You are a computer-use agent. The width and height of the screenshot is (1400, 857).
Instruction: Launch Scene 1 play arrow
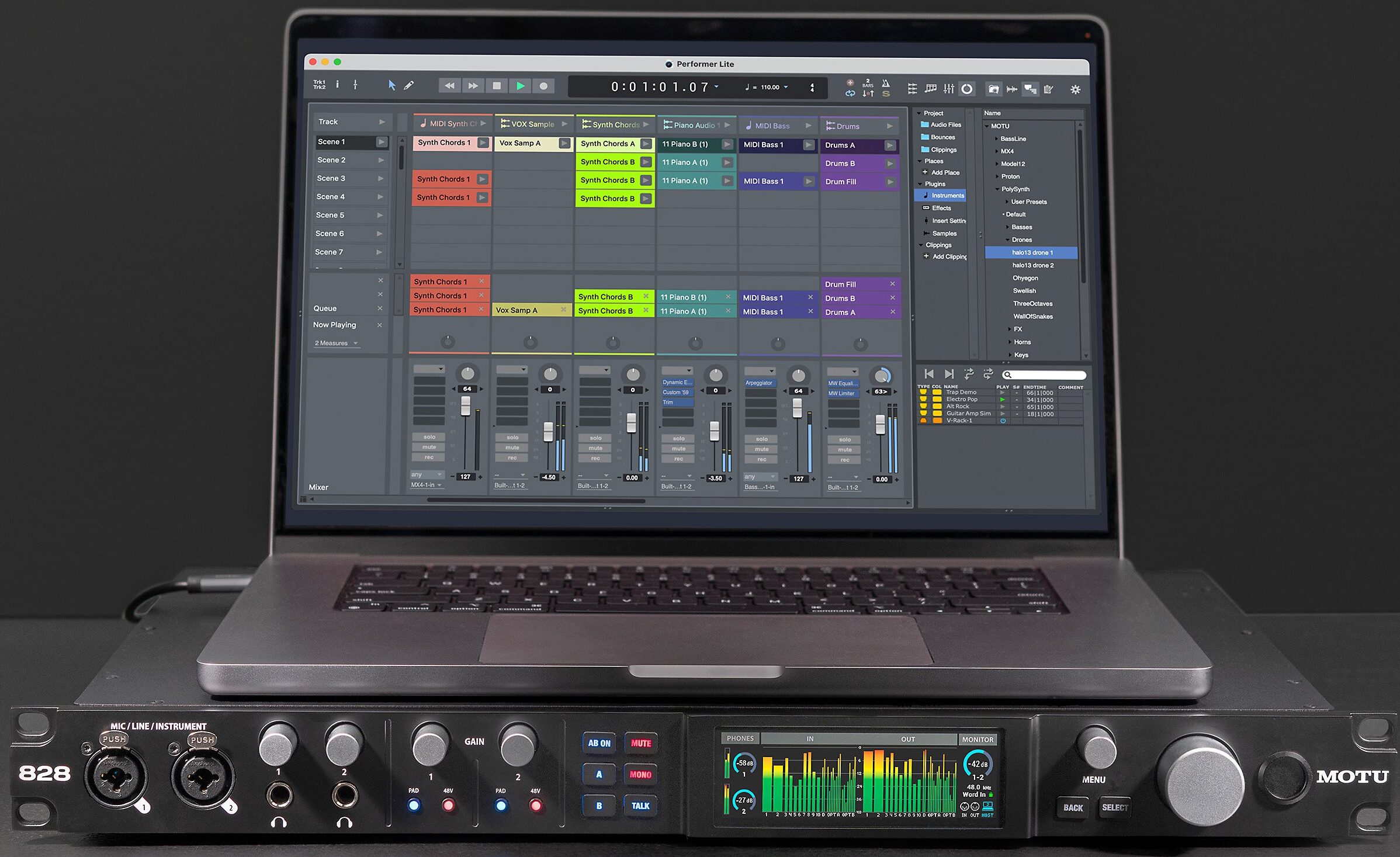tap(381, 142)
